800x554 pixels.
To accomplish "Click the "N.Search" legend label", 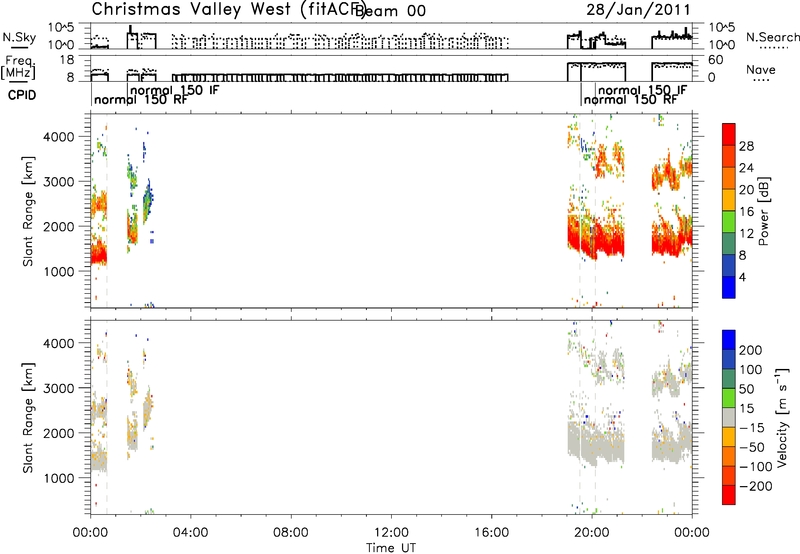I will [x=773, y=37].
